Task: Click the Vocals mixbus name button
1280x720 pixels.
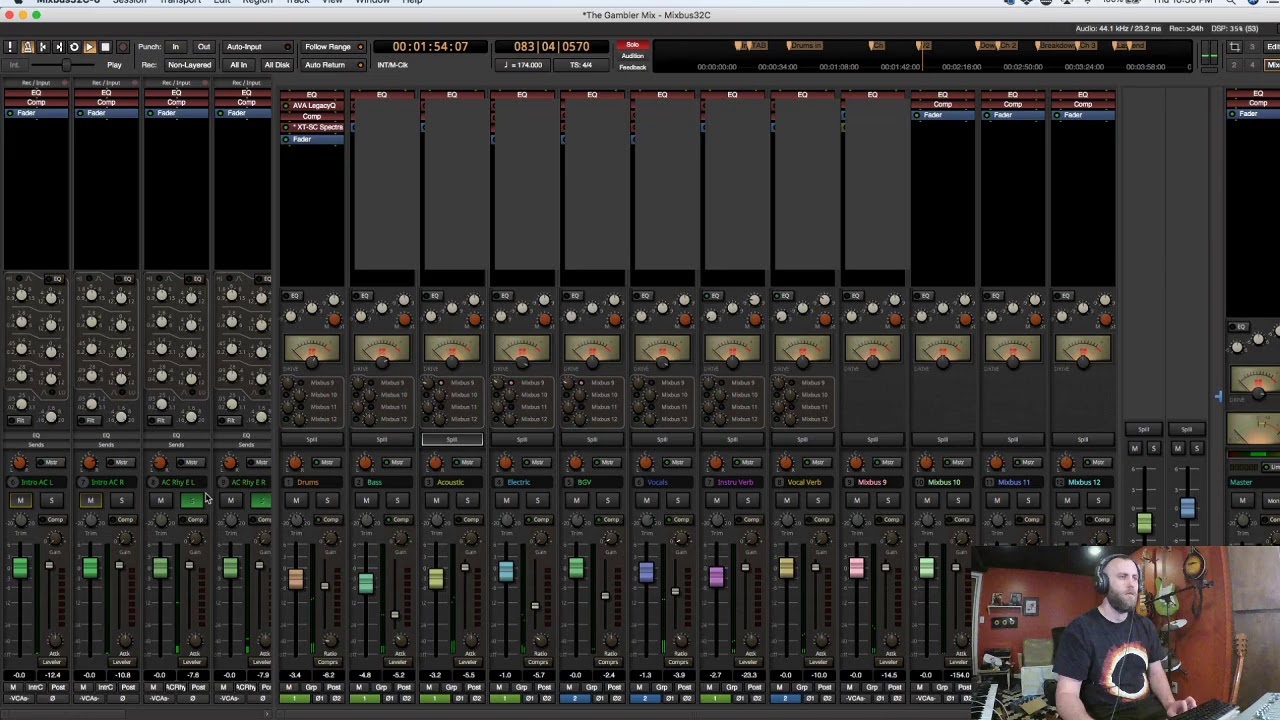Action: [662, 483]
